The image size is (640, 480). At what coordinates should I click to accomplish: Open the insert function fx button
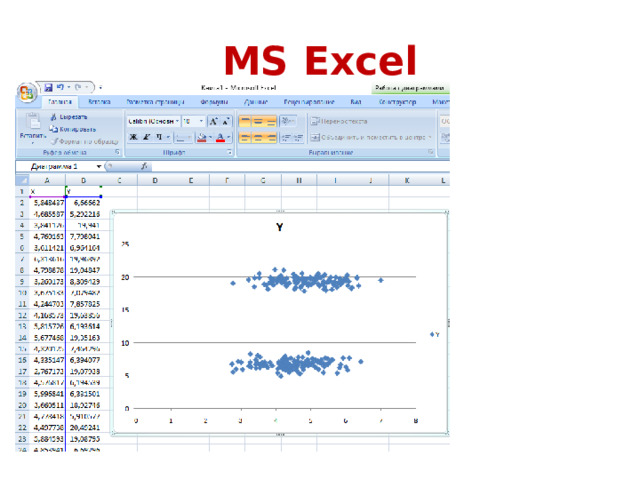click(x=144, y=166)
